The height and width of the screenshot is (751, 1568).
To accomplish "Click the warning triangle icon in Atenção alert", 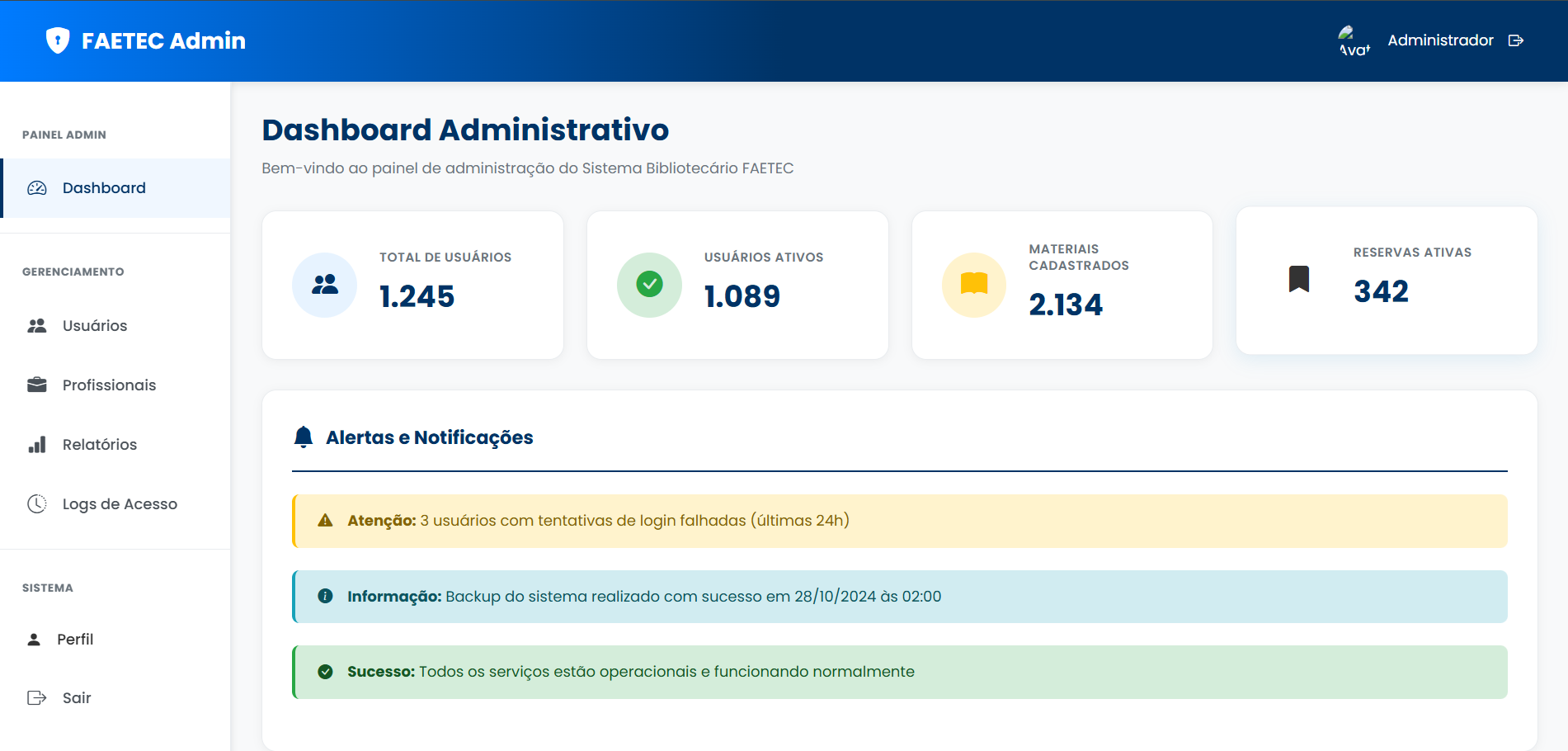I will click(x=325, y=521).
